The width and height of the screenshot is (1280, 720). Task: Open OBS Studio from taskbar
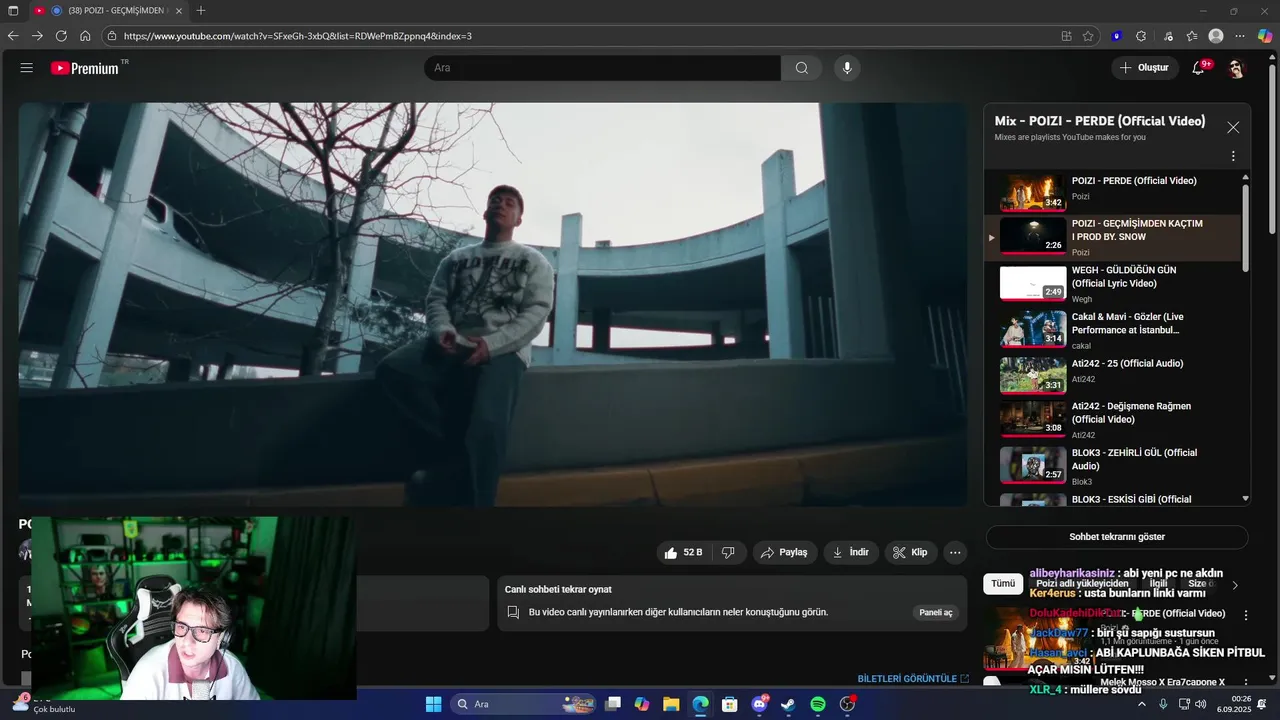coord(848,704)
